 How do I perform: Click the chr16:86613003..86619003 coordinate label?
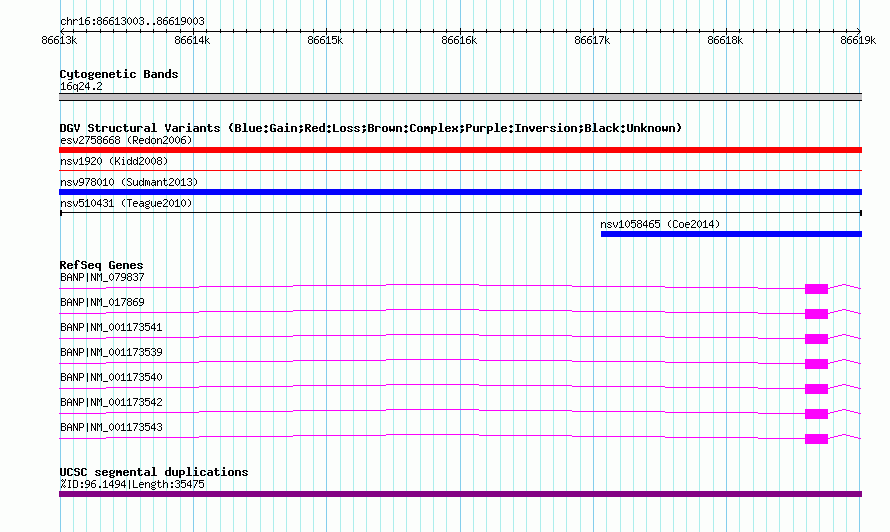132,22
